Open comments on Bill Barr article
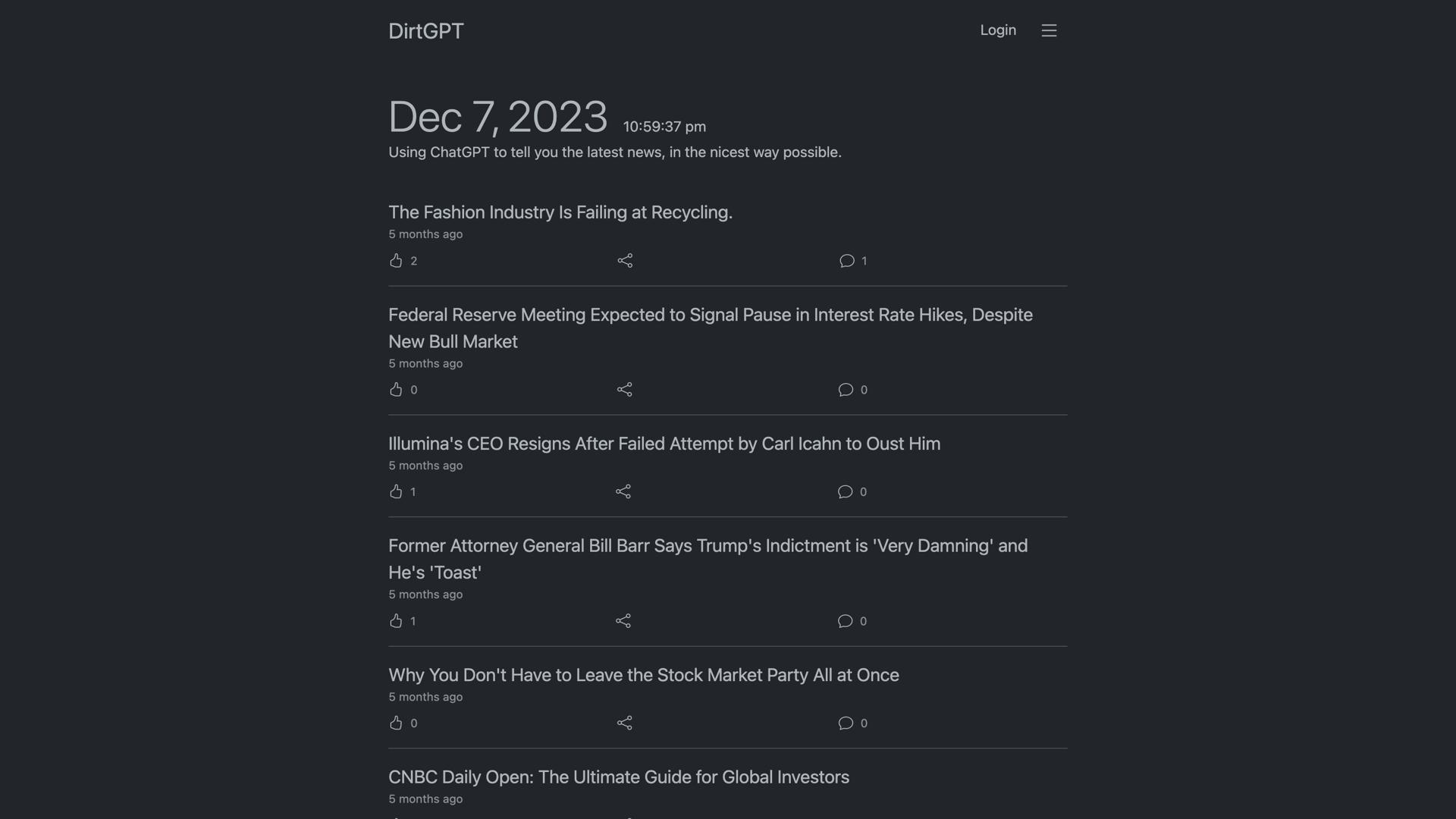 [x=845, y=621]
